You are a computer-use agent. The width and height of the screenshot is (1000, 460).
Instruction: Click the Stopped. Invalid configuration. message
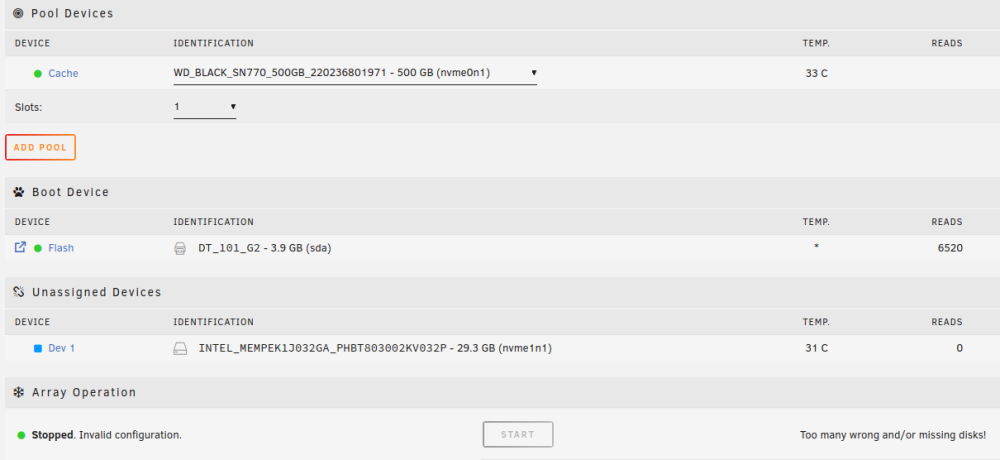(x=107, y=435)
